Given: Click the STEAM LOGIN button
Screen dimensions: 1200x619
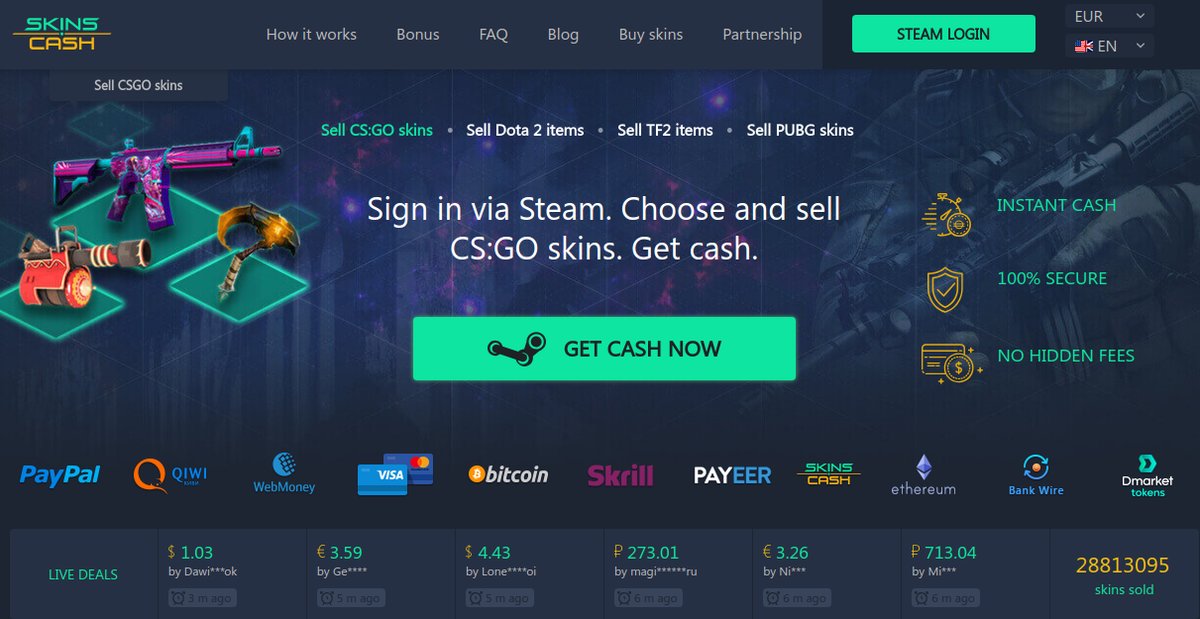Looking at the screenshot, I should tap(943, 34).
